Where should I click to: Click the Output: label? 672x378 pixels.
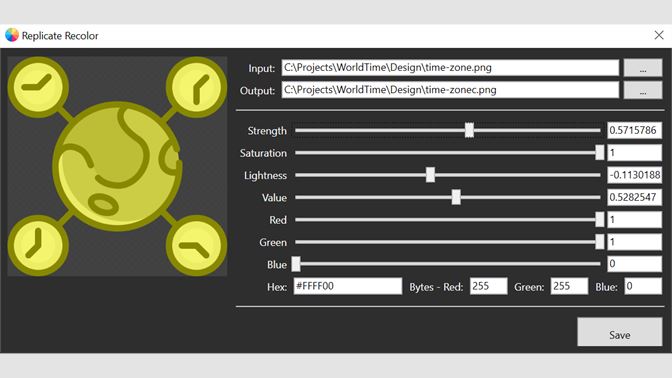point(257,91)
